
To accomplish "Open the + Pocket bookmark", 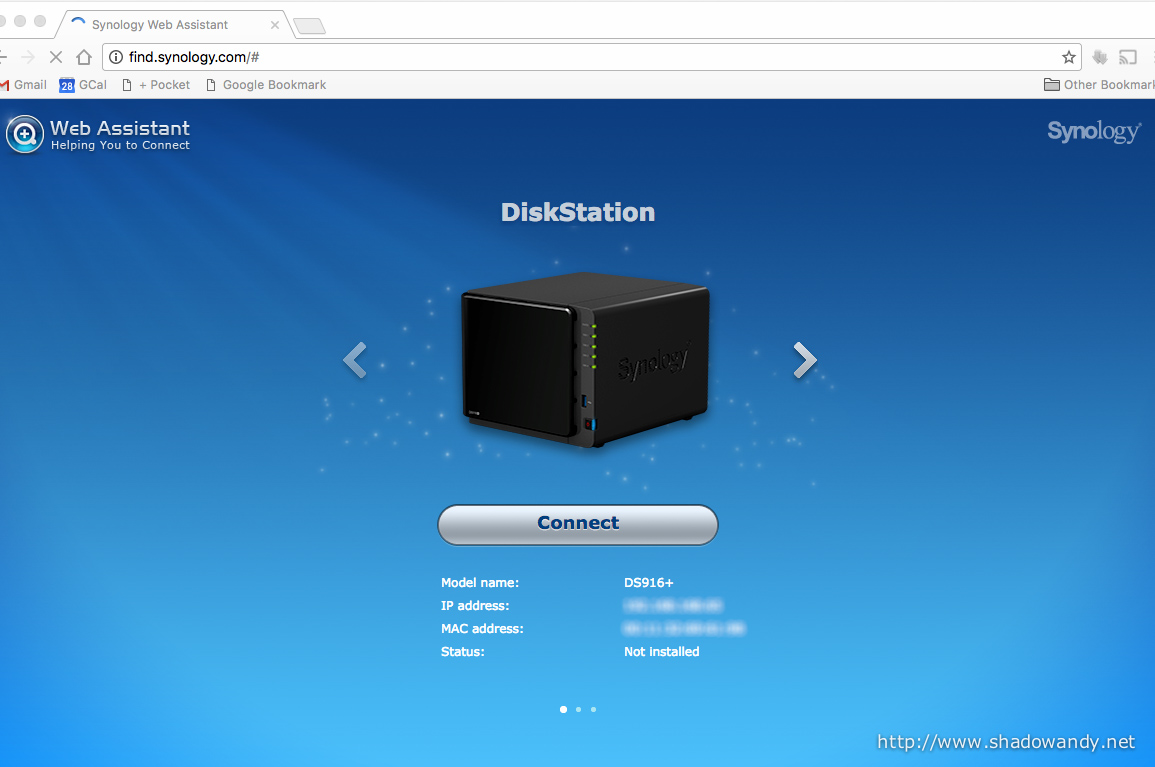I will pyautogui.click(x=155, y=85).
